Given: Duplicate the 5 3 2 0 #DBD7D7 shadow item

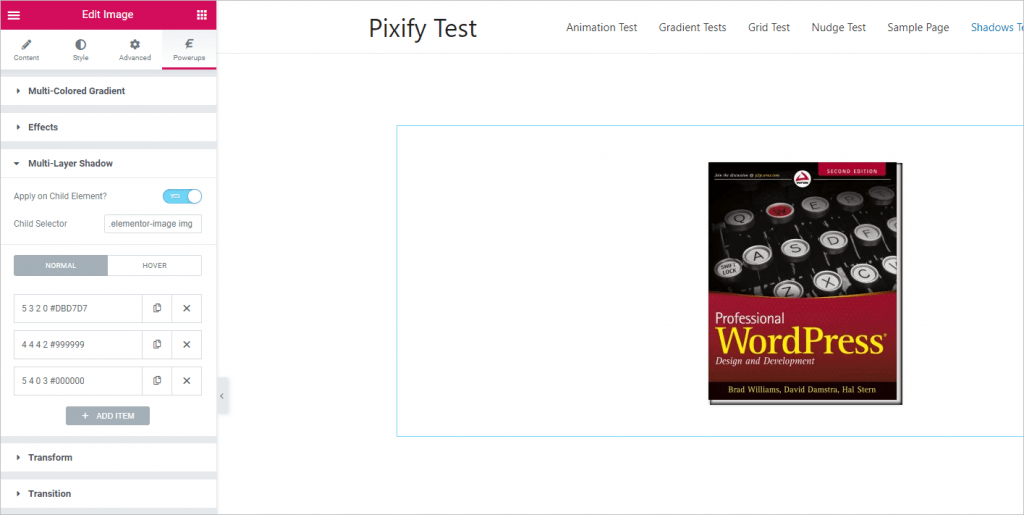Looking at the screenshot, I should (157, 308).
